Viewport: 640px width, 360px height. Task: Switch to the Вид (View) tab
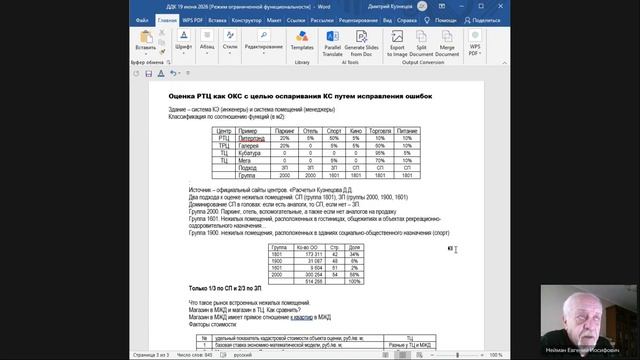point(387,20)
